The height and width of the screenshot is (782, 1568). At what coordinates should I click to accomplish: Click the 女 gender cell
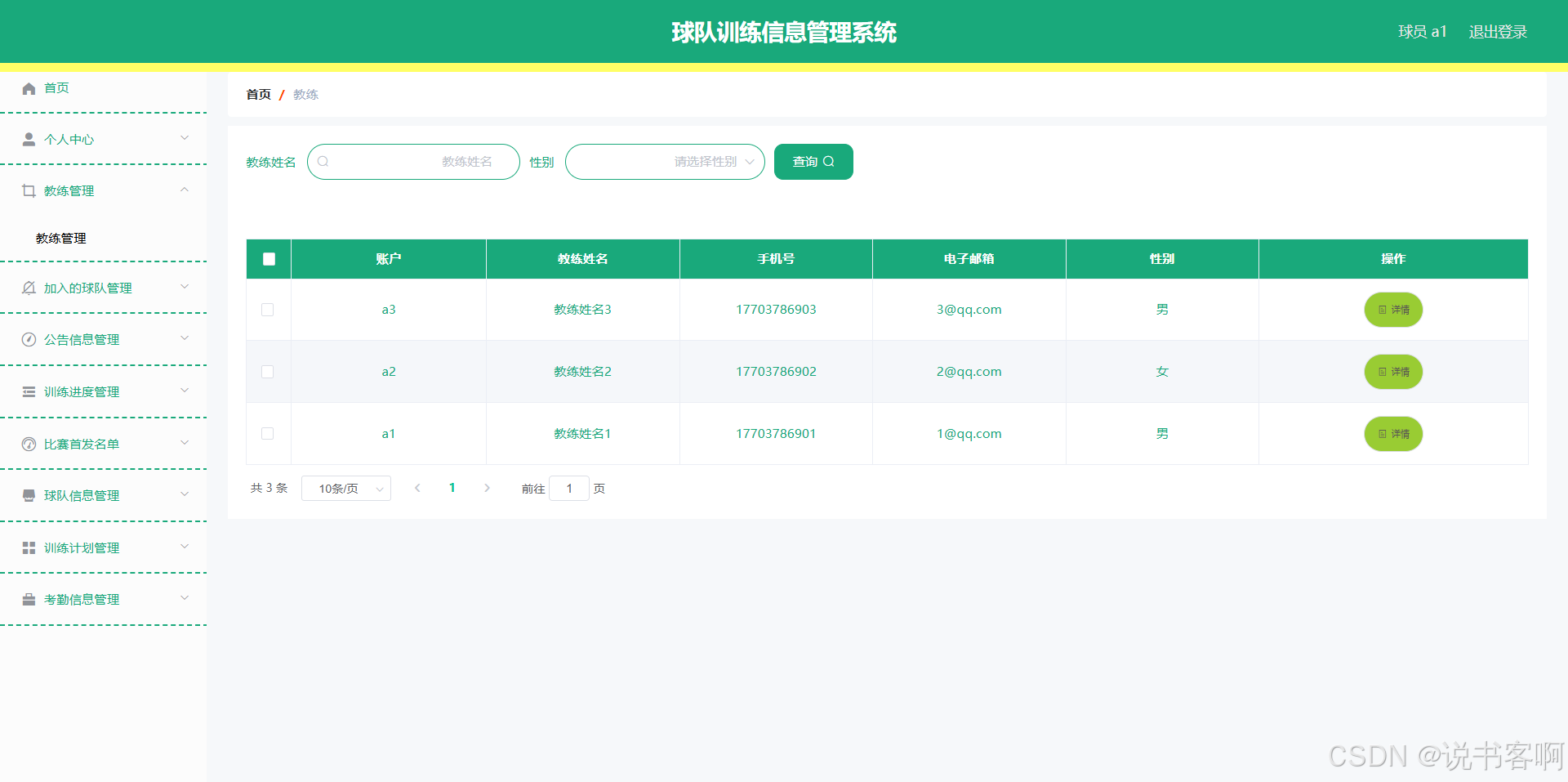point(1162,372)
